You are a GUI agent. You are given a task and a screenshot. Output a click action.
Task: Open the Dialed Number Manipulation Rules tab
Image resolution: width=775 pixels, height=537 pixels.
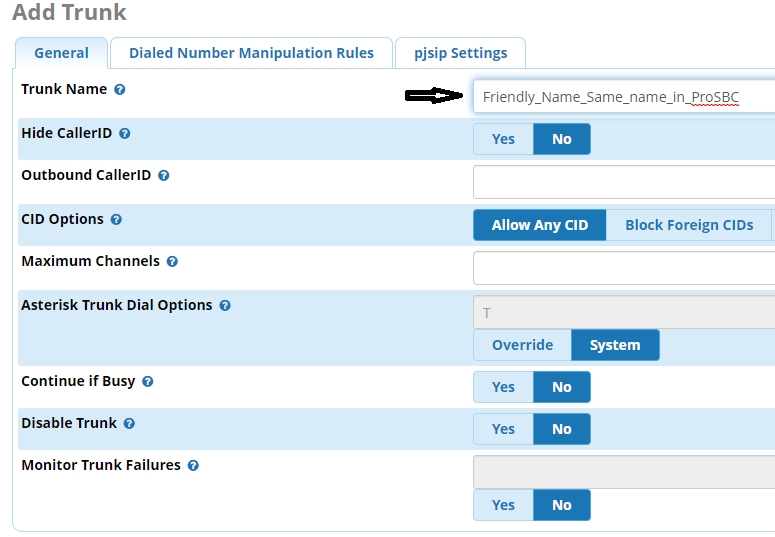click(x=251, y=53)
